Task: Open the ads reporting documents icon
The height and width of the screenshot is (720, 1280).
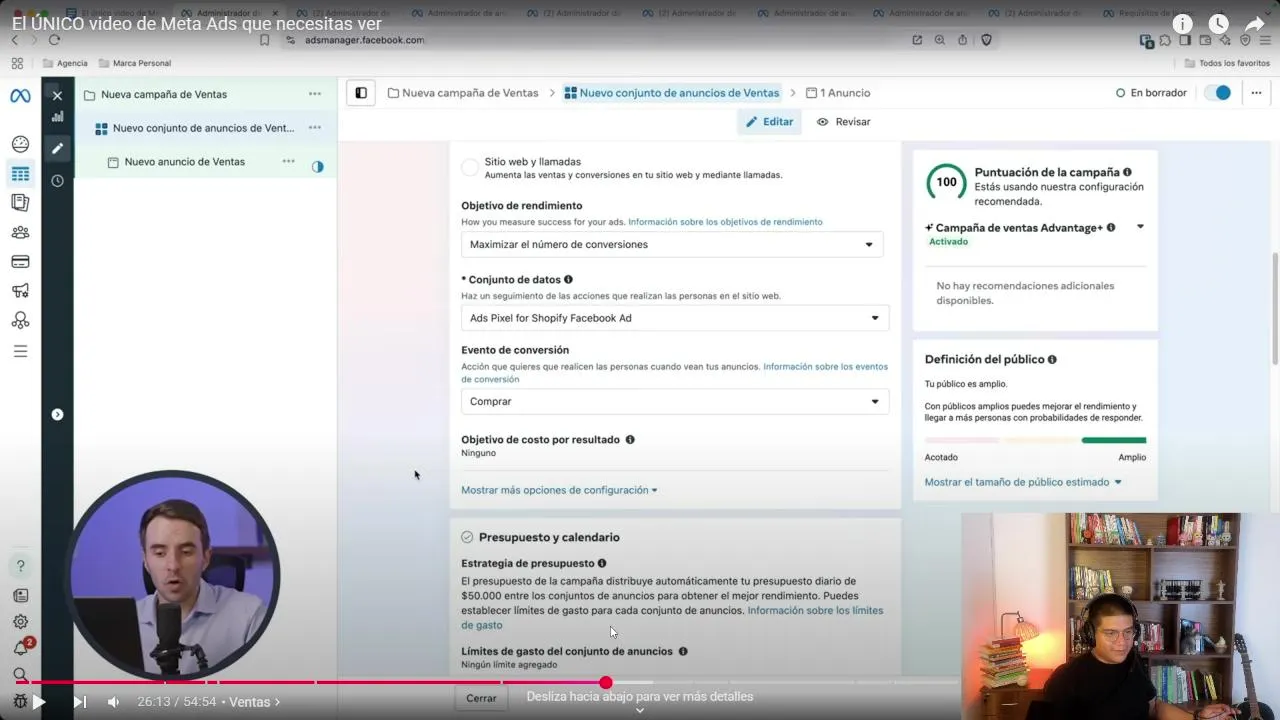Action: coord(20,202)
